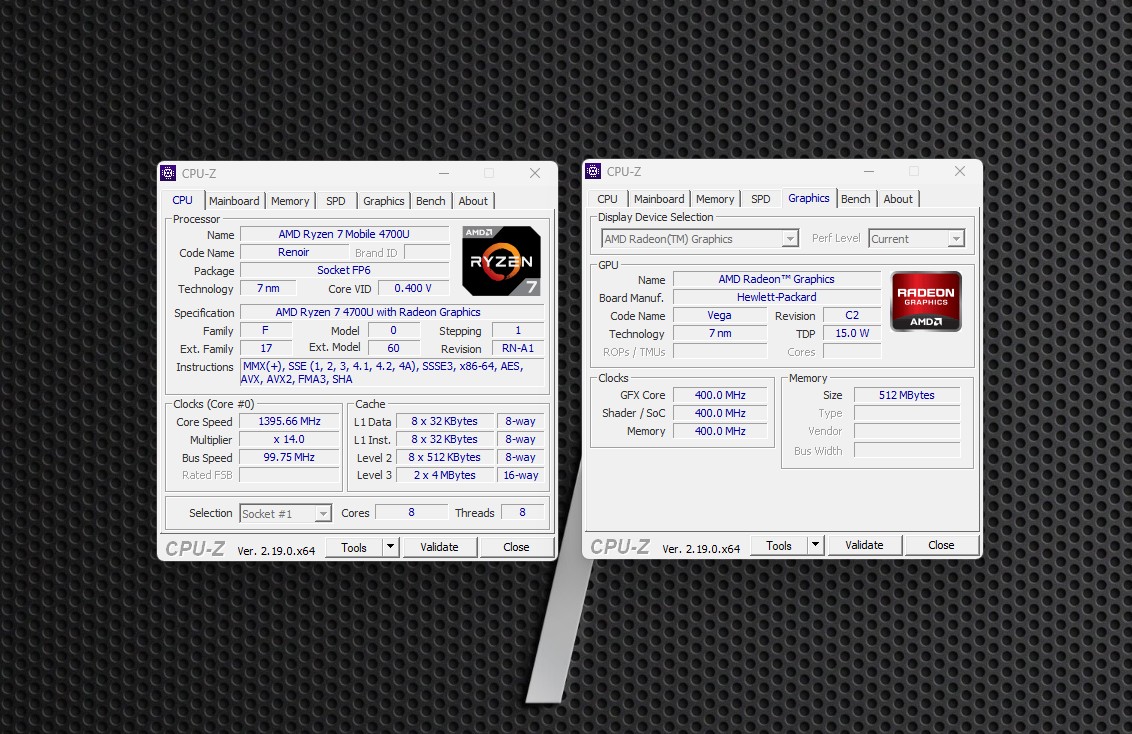Open the About tab in CPU window
Image resolution: width=1132 pixels, height=734 pixels.
pyautogui.click(x=473, y=201)
